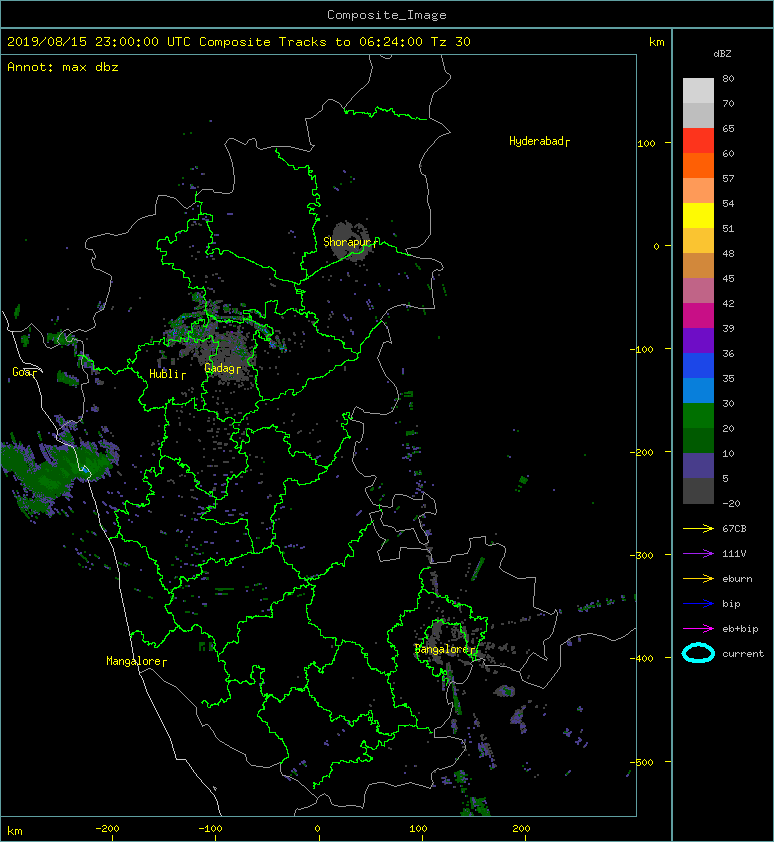Click the red 65 dBZ color swatch
This screenshot has width=774, height=842.
coord(698,141)
